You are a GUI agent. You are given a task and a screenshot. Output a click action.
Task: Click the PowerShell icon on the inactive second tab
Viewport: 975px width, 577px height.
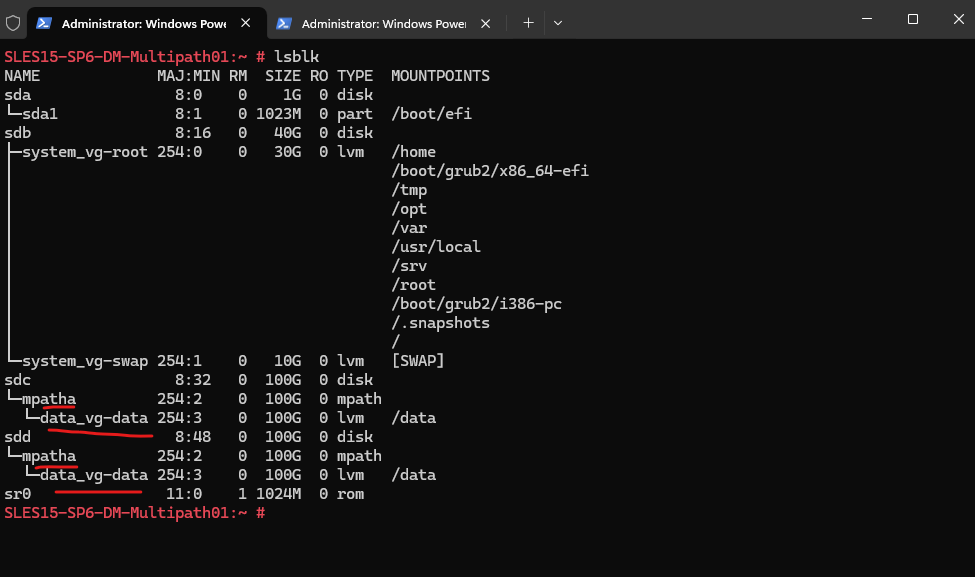pos(284,22)
